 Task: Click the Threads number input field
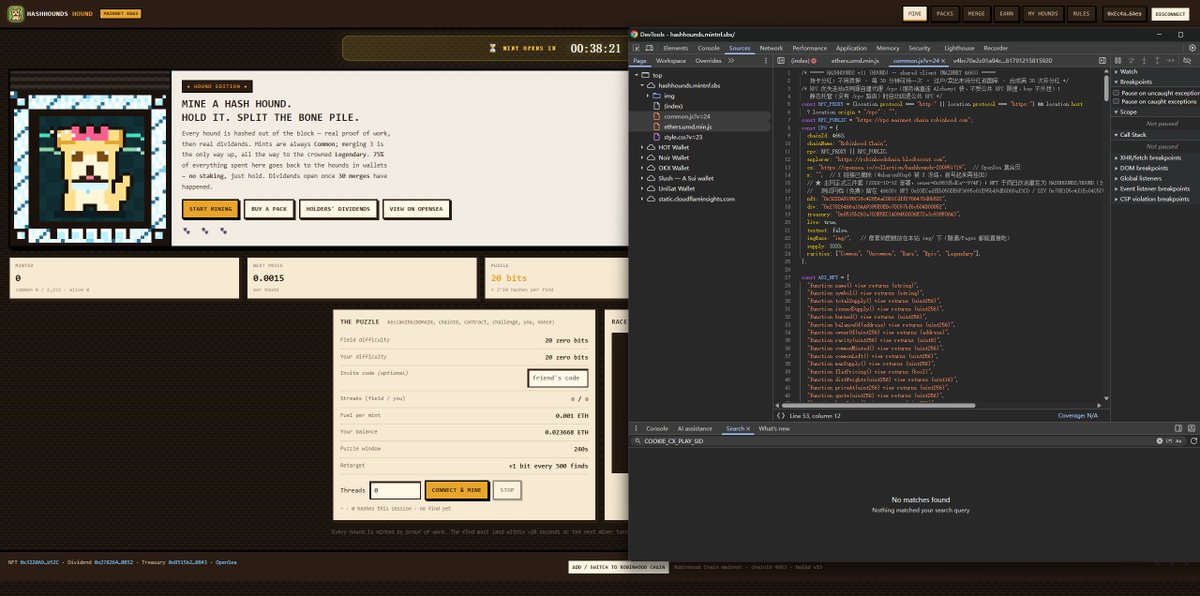395,490
